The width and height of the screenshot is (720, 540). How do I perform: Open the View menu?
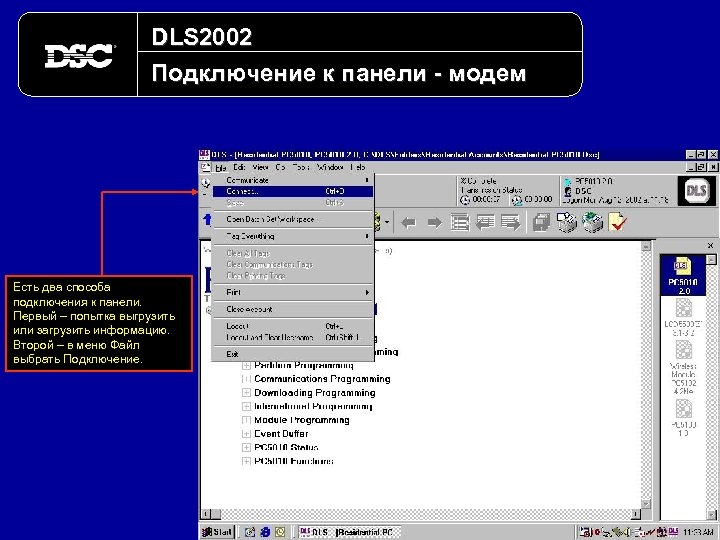coord(260,168)
